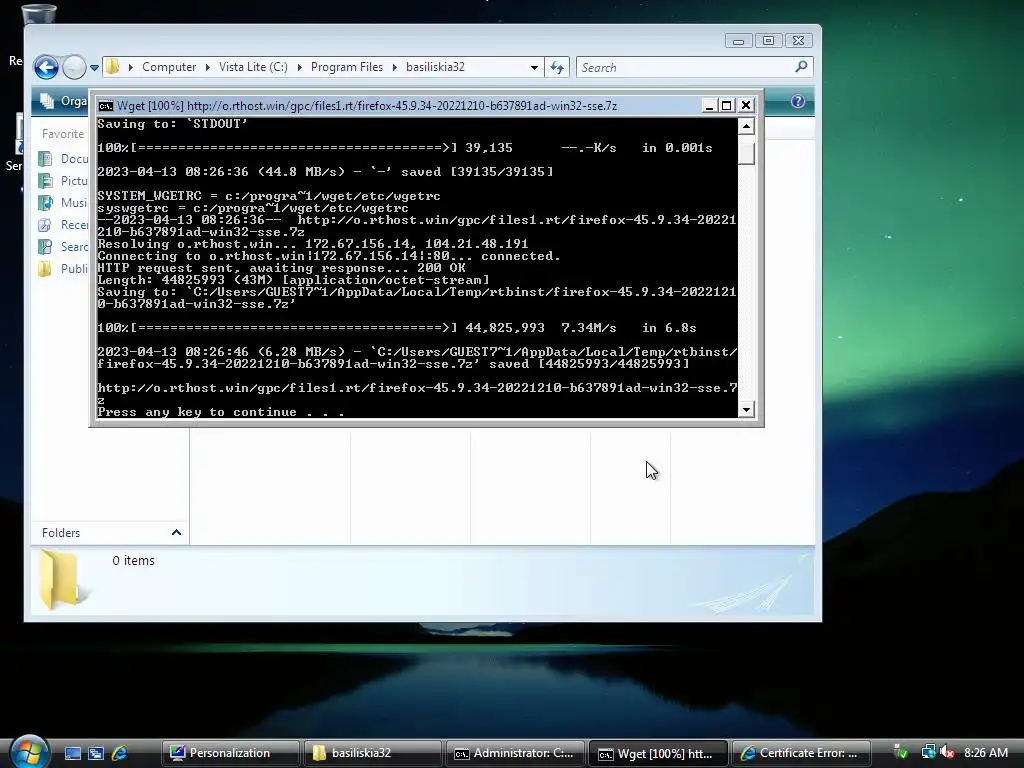The width and height of the screenshot is (1024, 768).
Task: Click the Recycle Bin desktop icon
Action: (38, 14)
